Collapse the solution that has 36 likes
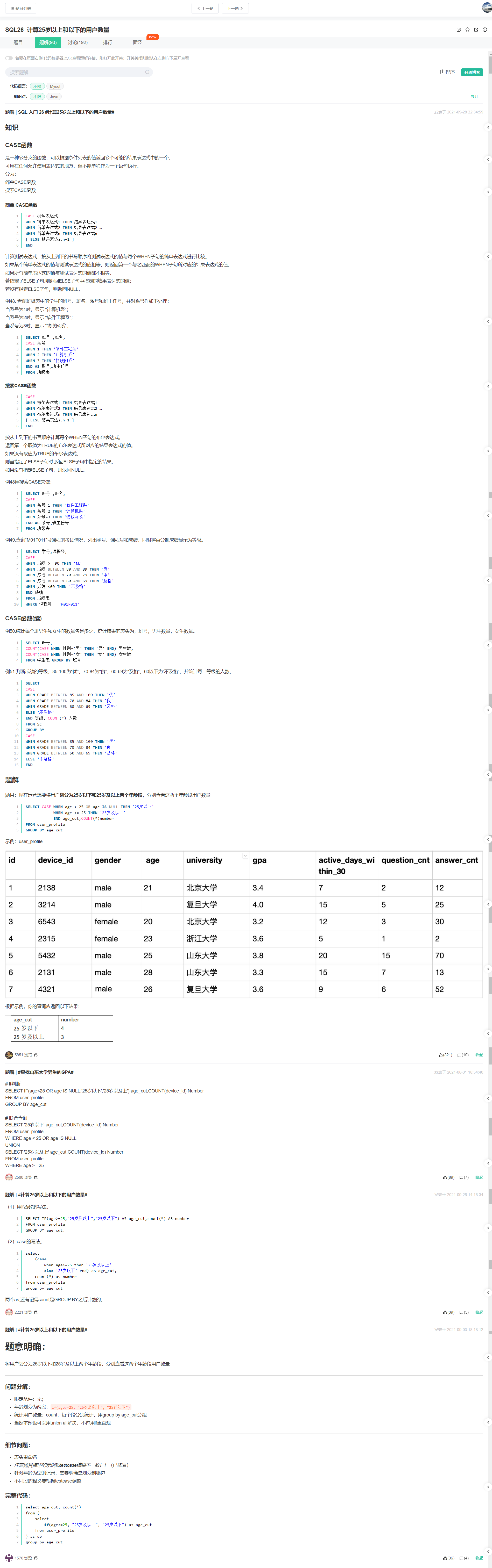Screen dimensions: 492x1568 point(479,1558)
